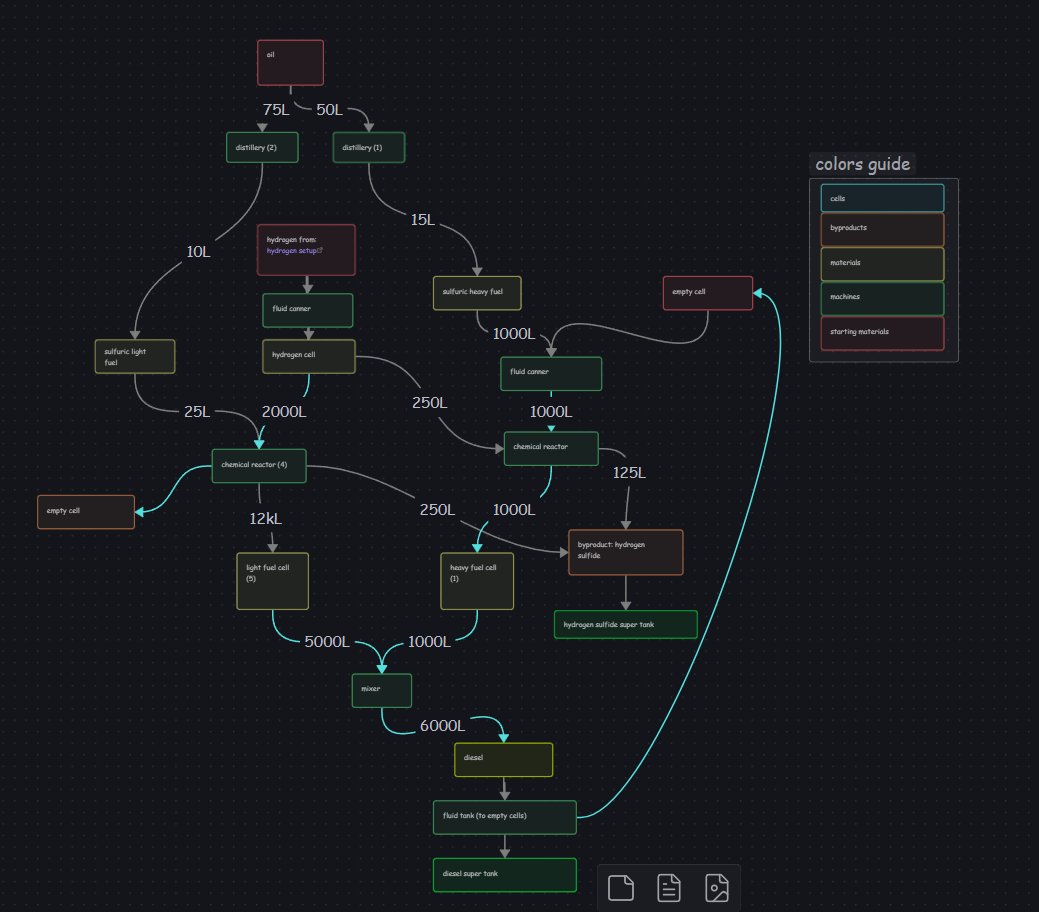Select the sulfuric light fuel card

tap(135, 357)
